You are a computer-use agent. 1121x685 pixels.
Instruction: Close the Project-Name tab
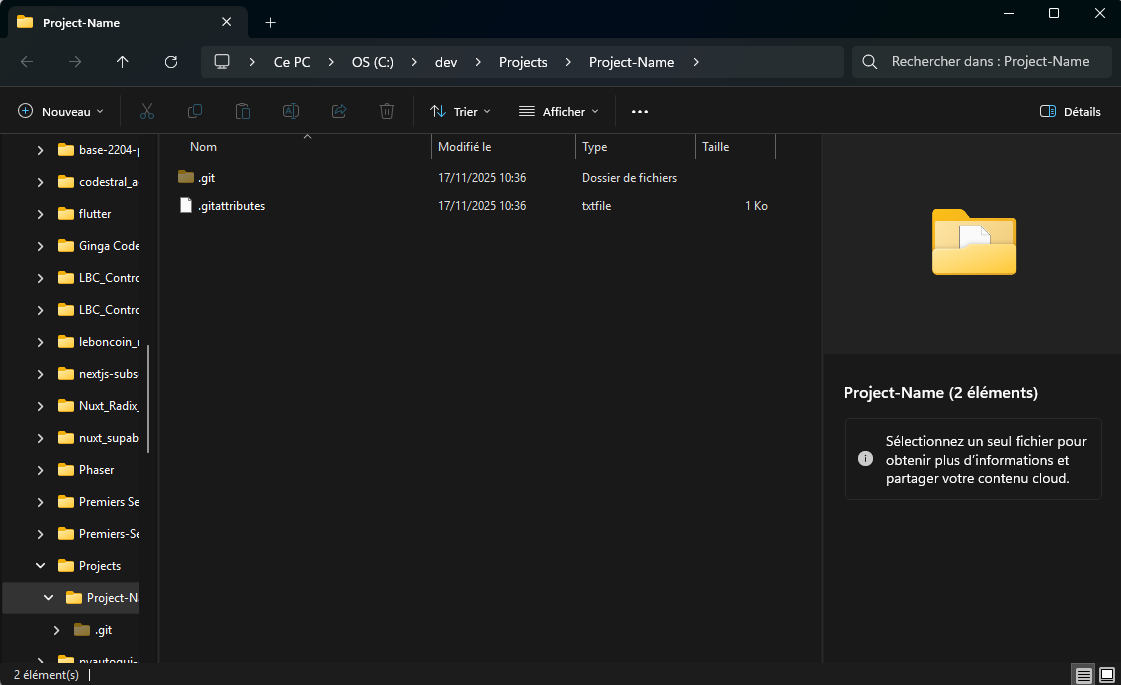point(227,22)
